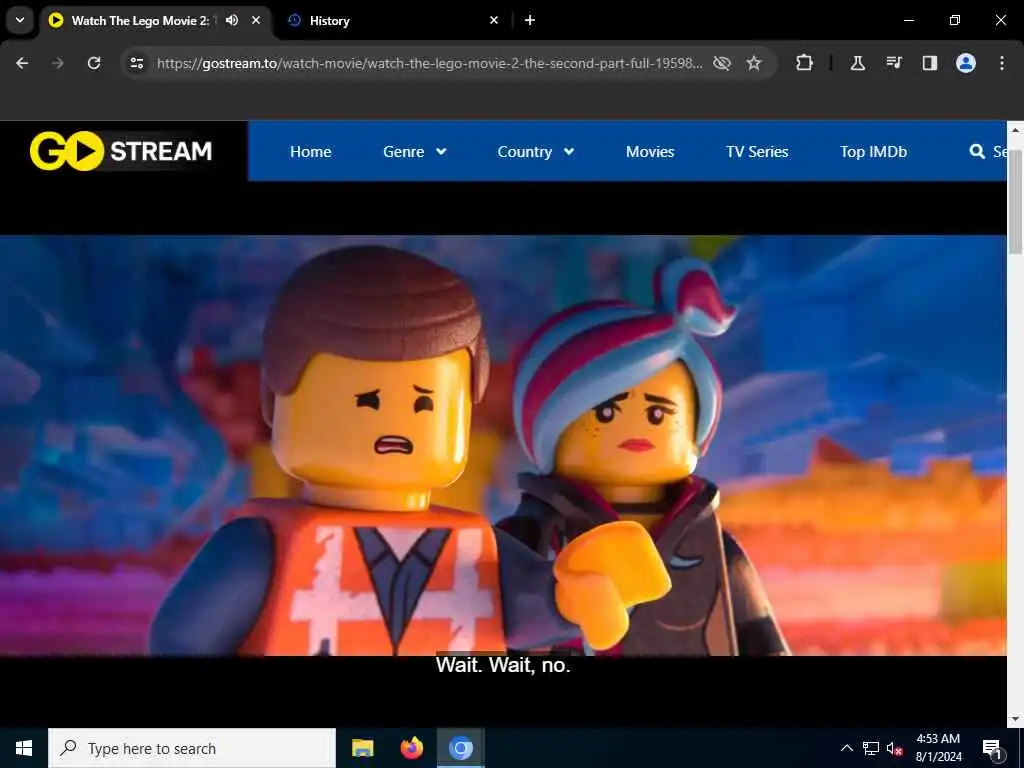The height and width of the screenshot is (768, 1024).
Task: Open the Windows Start menu
Action: coord(24,748)
